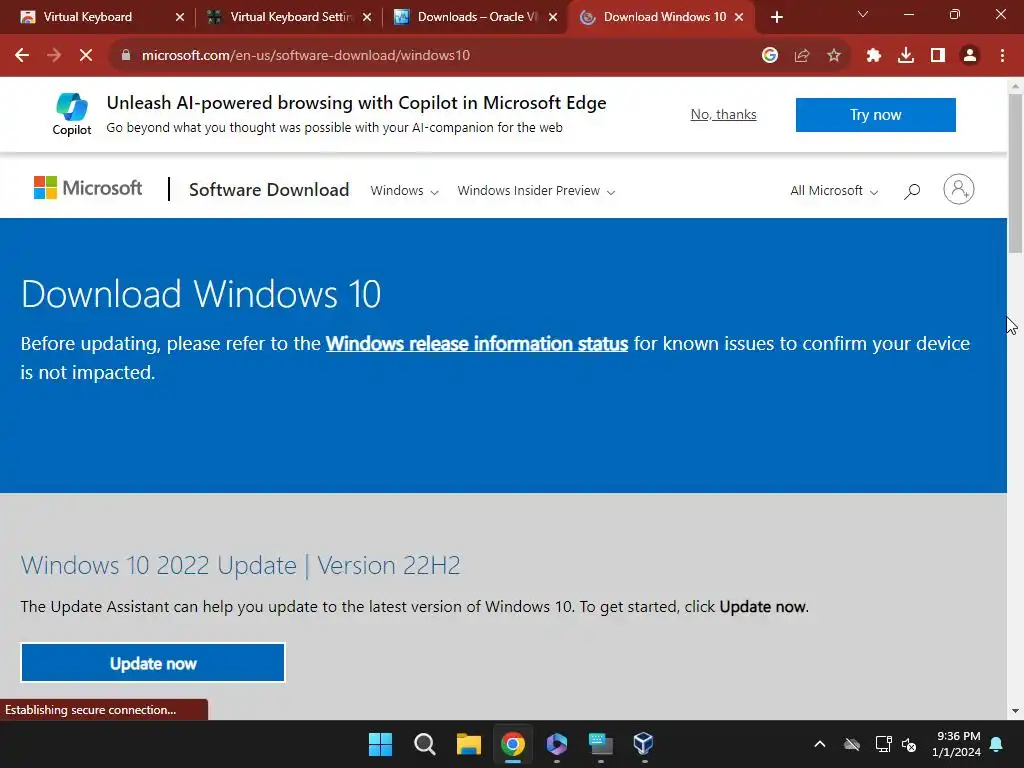Show hidden system tray icons

click(x=820, y=744)
